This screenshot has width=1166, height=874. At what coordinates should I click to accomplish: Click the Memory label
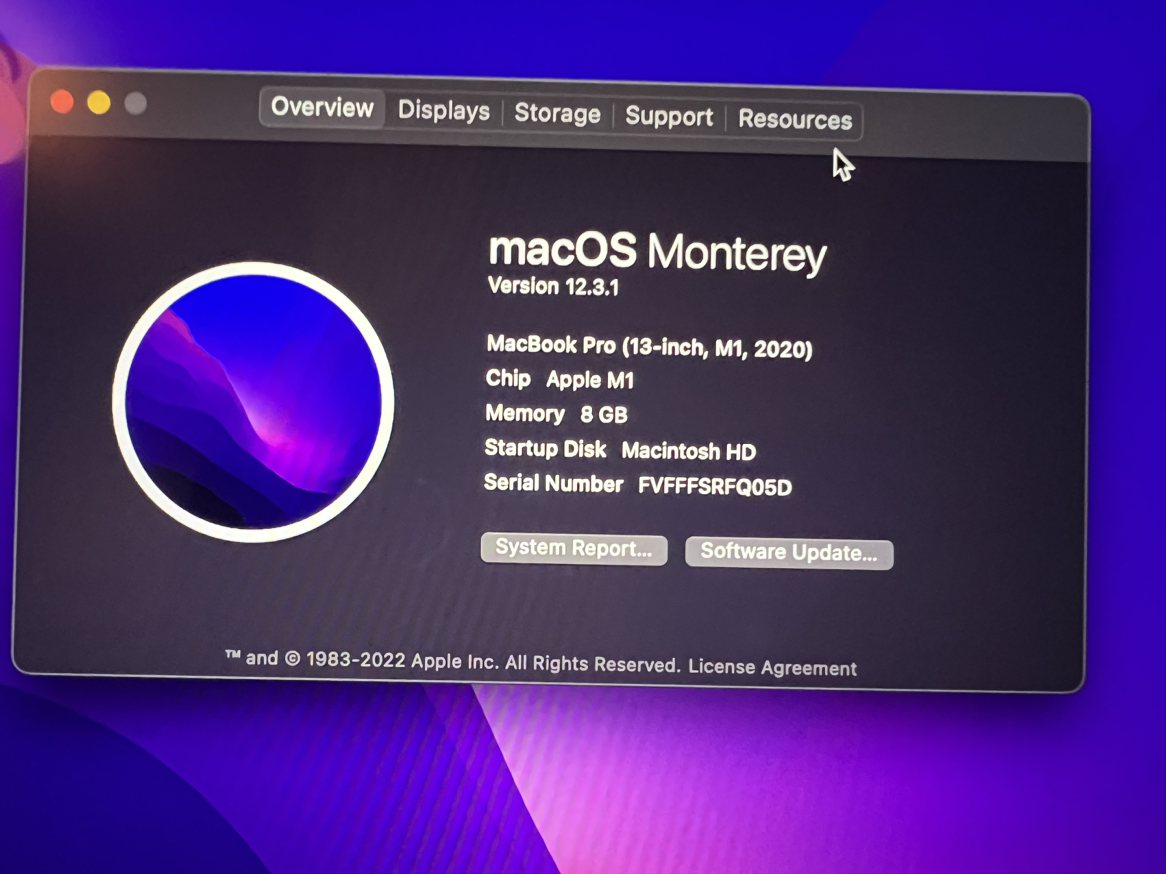(525, 413)
